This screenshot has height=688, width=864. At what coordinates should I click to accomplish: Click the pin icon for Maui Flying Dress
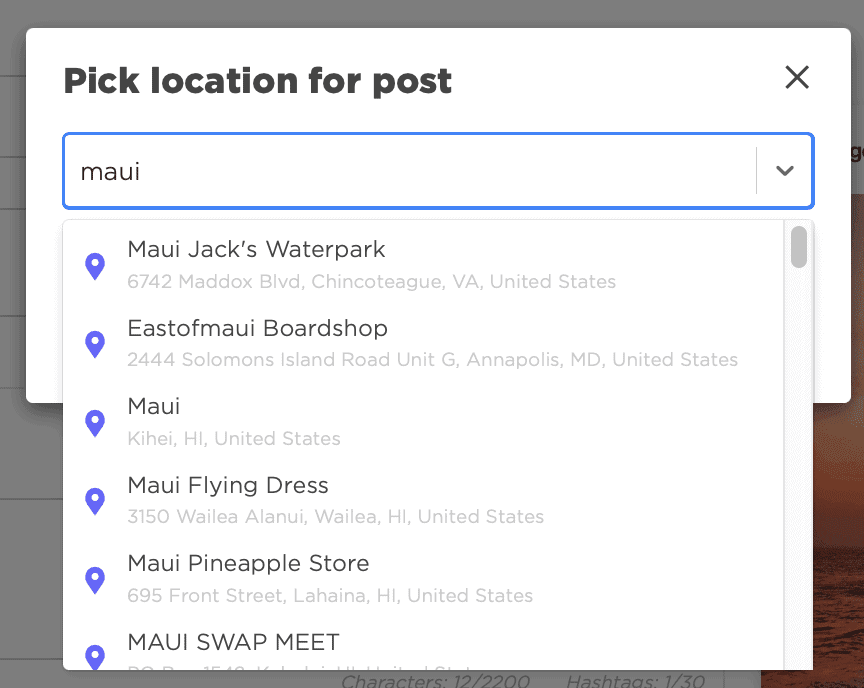[95, 501]
